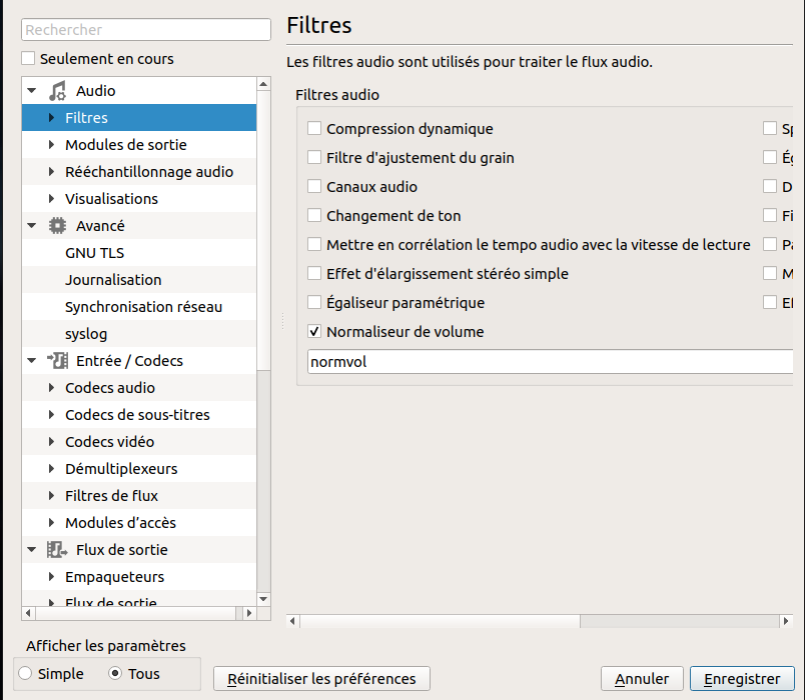Open the Journalisation settings

(113, 280)
